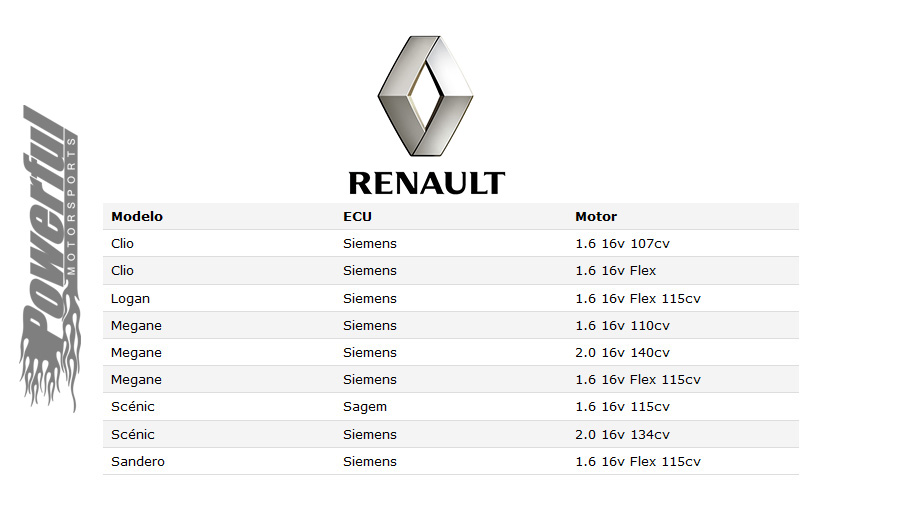The width and height of the screenshot is (900, 518).
Task: Click the 1.6 16v 115cv Scénic motor cell
Action: tap(622, 407)
